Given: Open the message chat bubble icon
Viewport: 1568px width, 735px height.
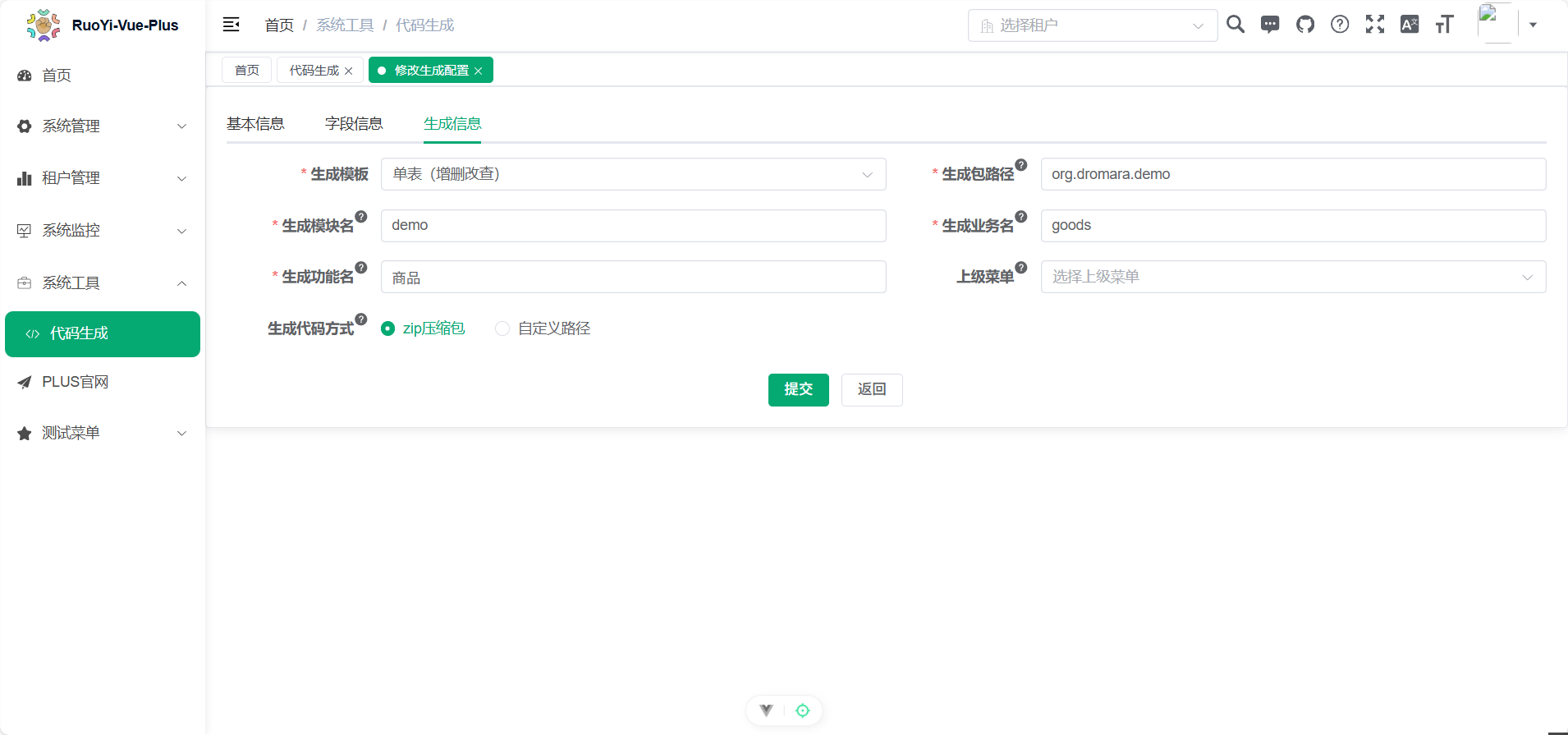Looking at the screenshot, I should 1270,25.
